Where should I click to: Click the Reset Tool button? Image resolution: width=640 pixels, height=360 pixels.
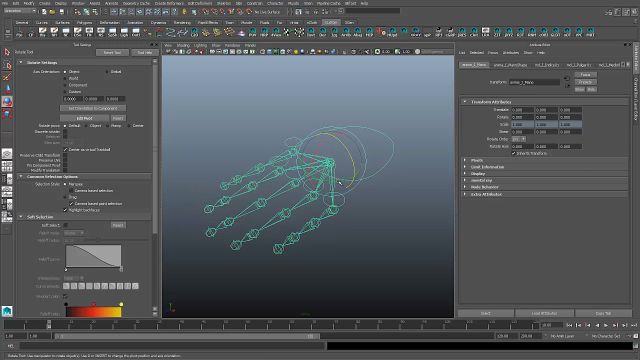pos(112,53)
